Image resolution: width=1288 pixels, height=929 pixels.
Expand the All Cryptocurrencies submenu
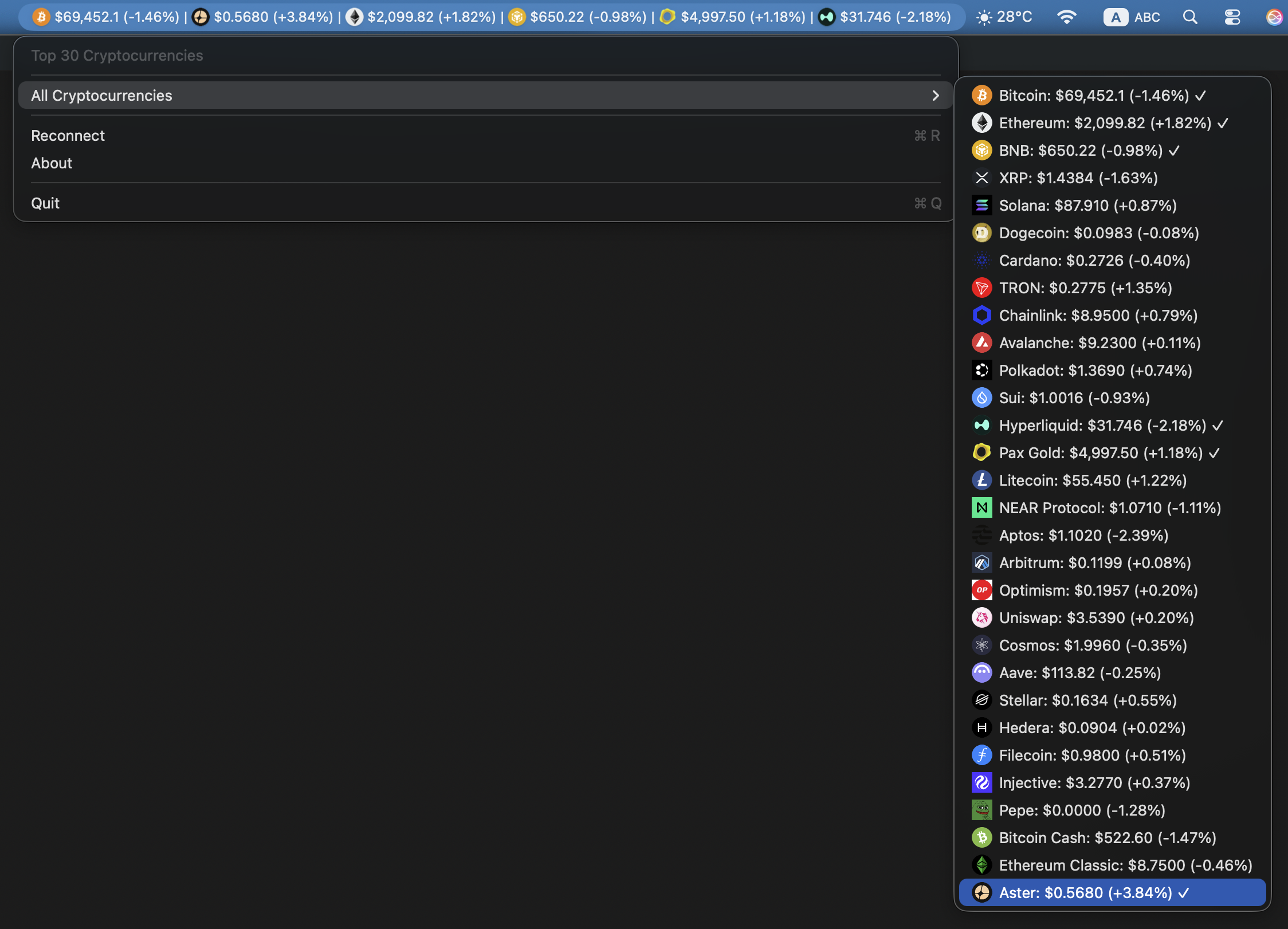(x=480, y=95)
